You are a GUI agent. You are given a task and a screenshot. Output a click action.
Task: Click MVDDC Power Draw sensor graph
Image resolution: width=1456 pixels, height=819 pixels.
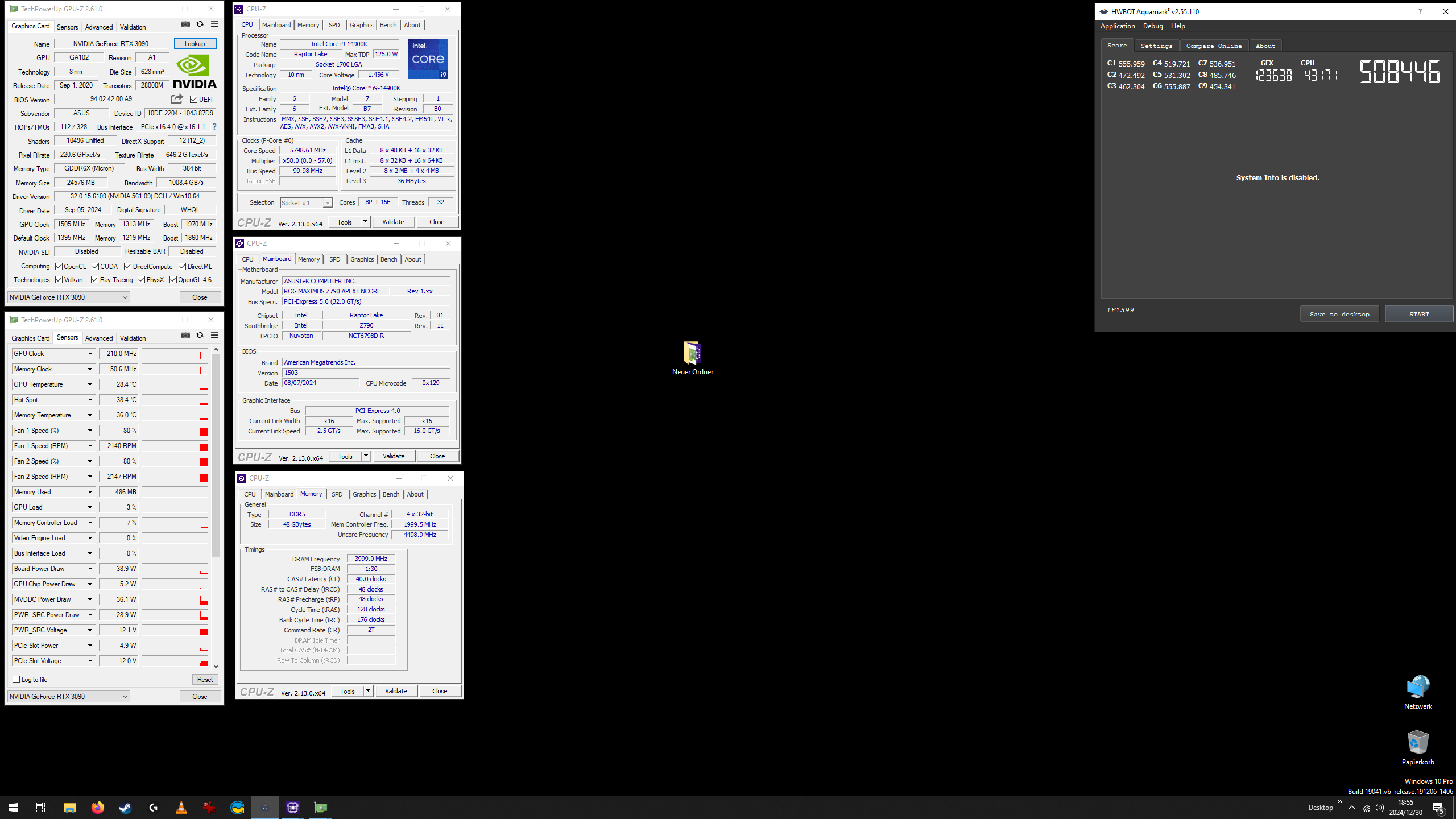click(175, 599)
